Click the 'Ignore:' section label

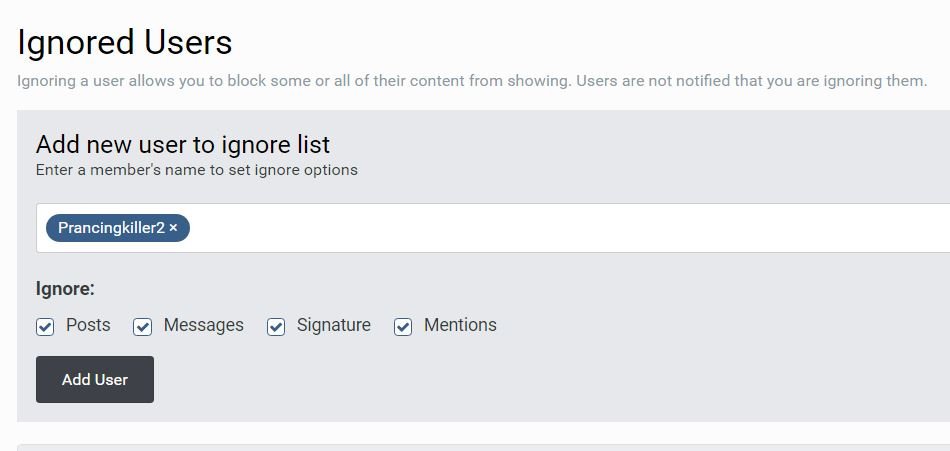click(x=65, y=289)
